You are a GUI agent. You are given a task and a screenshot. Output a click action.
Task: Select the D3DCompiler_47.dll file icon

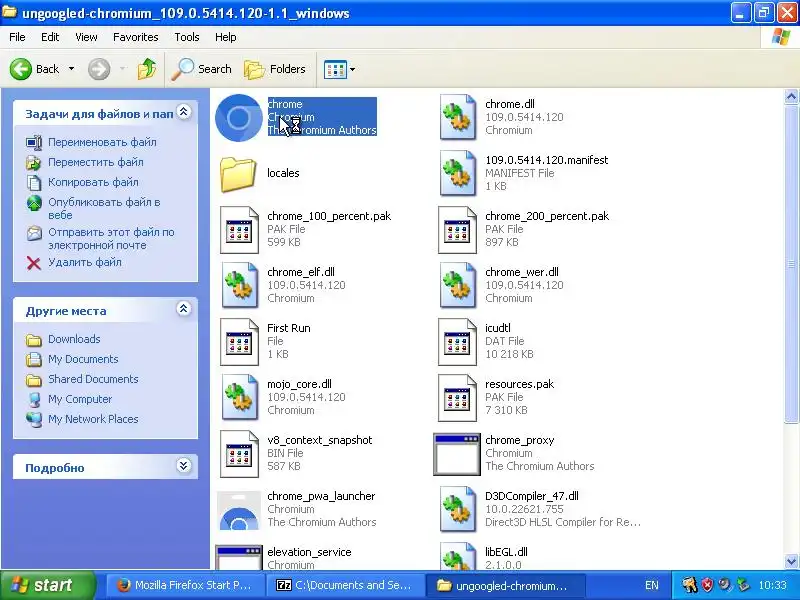click(458, 509)
